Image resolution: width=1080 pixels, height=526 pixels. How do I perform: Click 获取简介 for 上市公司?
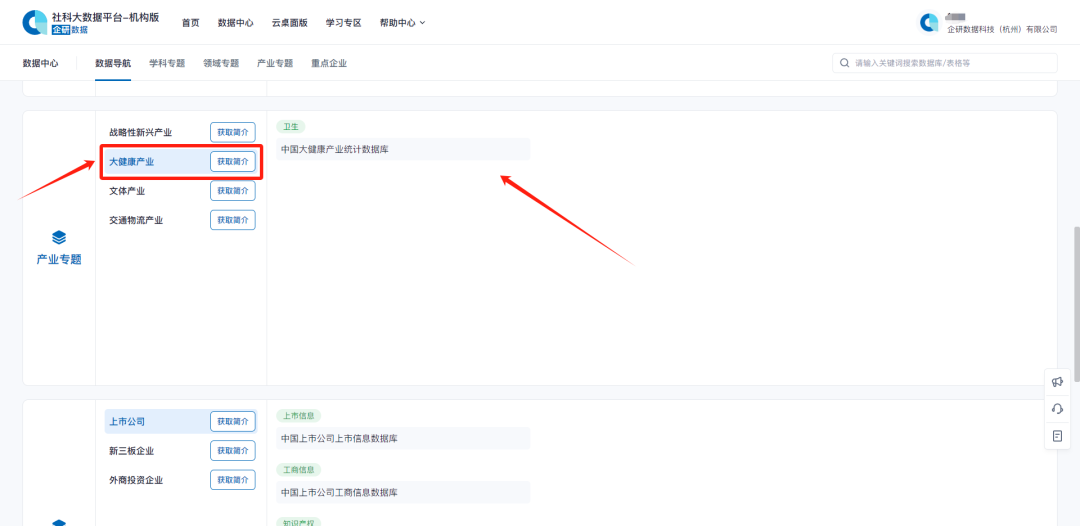click(233, 421)
